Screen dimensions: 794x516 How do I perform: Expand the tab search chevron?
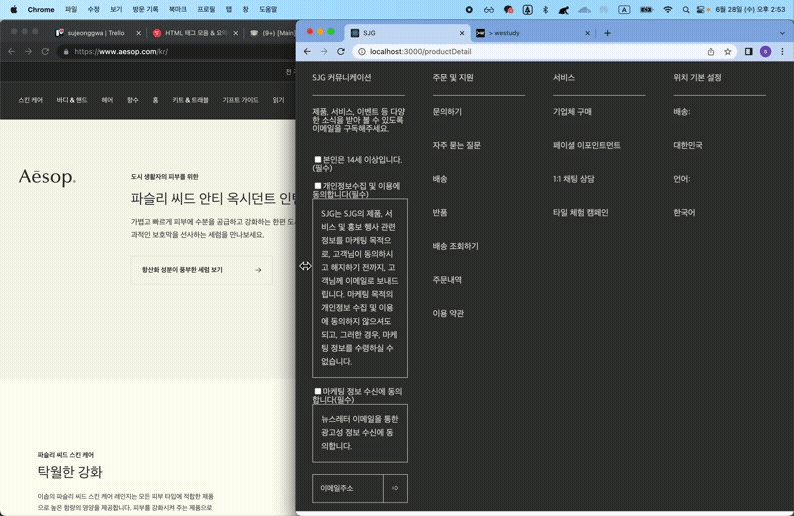click(x=782, y=33)
